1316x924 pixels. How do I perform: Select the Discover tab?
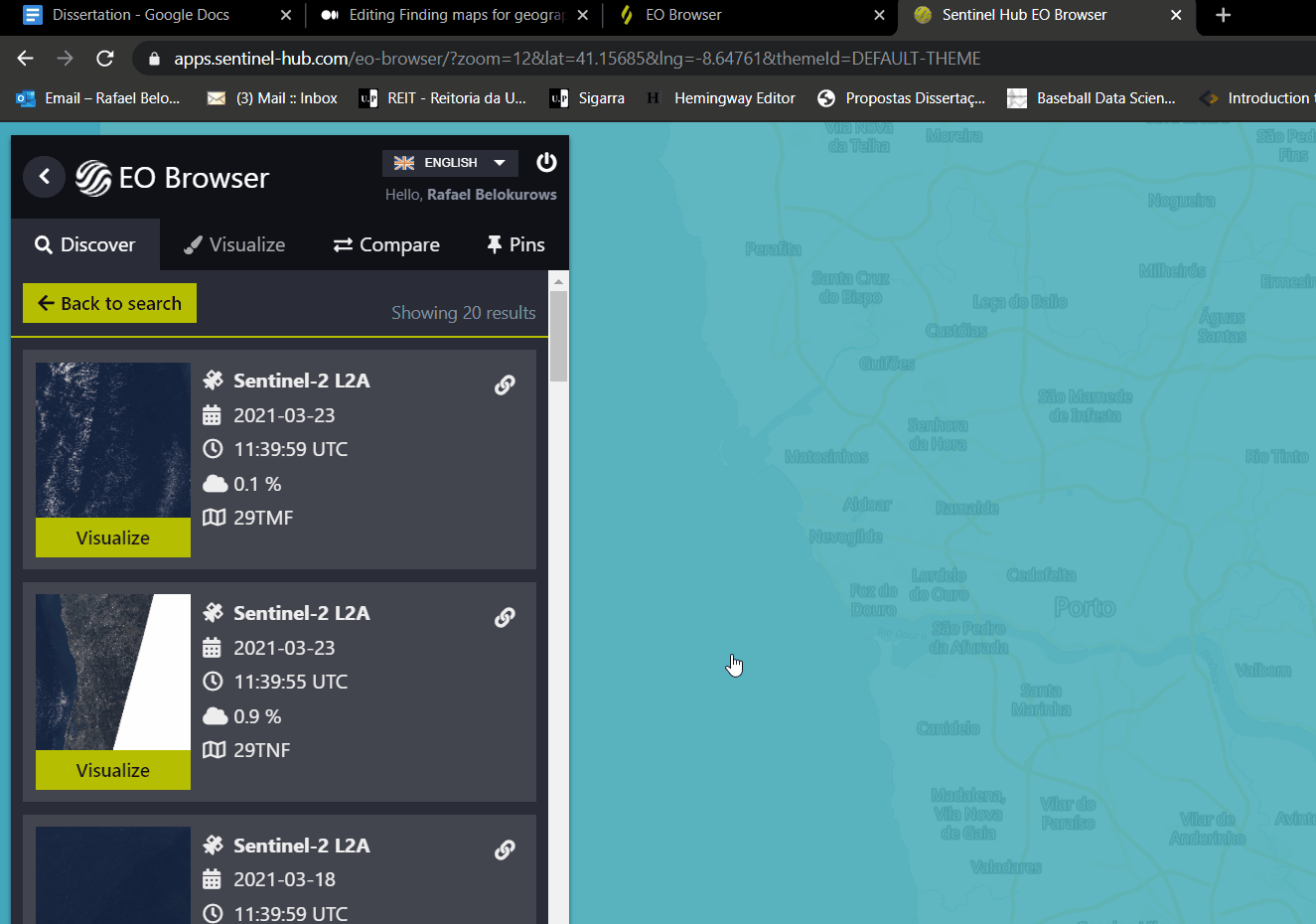coord(85,244)
